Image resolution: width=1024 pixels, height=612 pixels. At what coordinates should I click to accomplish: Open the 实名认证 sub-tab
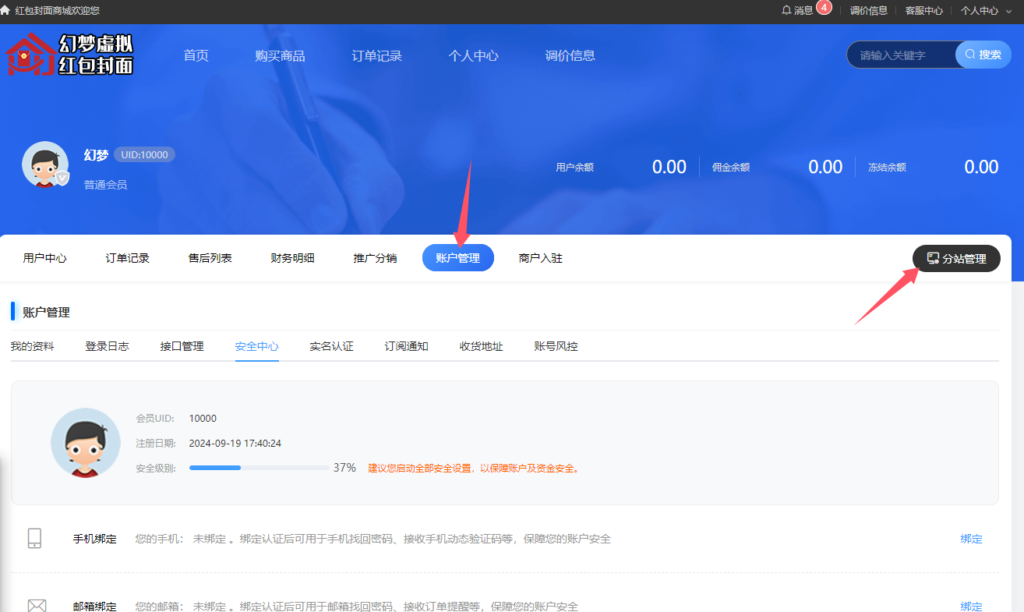click(331, 346)
